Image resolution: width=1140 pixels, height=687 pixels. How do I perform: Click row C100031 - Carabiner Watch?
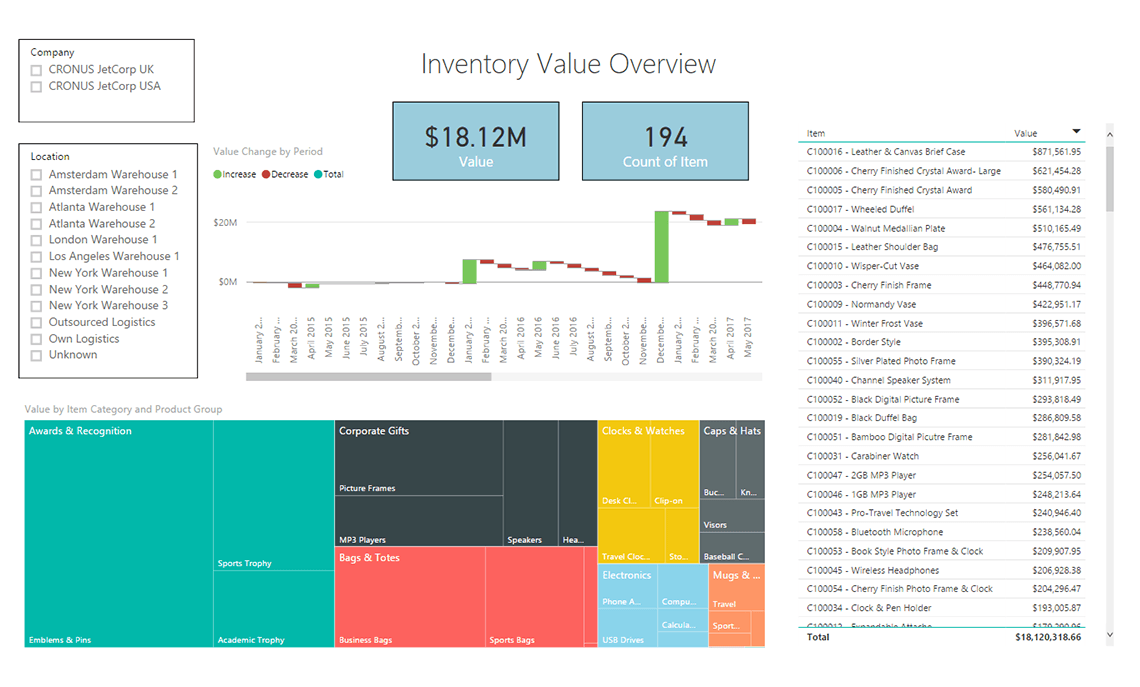(x=944, y=457)
